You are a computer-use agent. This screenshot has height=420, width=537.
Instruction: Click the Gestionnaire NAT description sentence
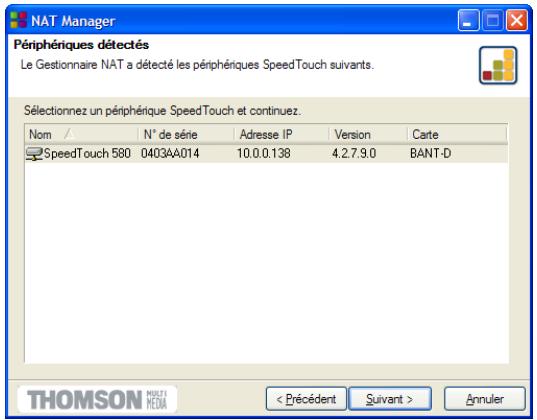pos(197,65)
